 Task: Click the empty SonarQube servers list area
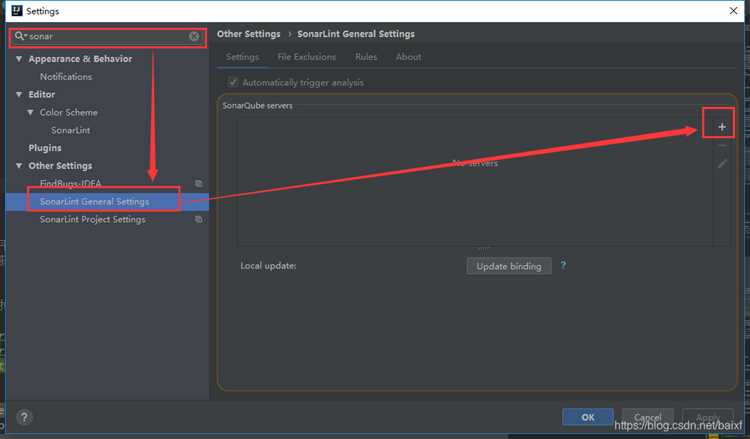click(x=475, y=182)
